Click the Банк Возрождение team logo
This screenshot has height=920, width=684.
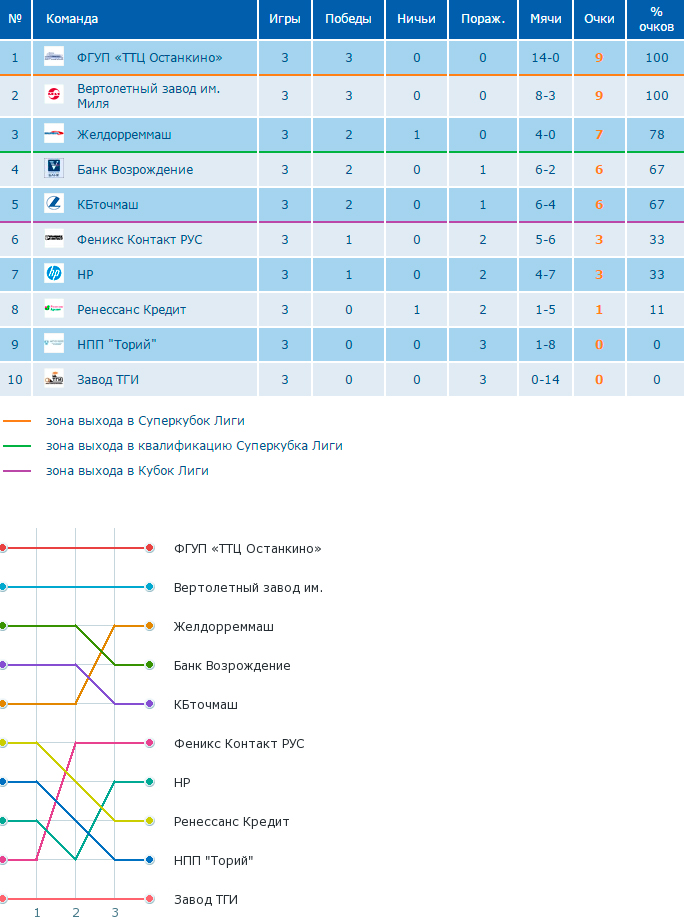(54, 168)
